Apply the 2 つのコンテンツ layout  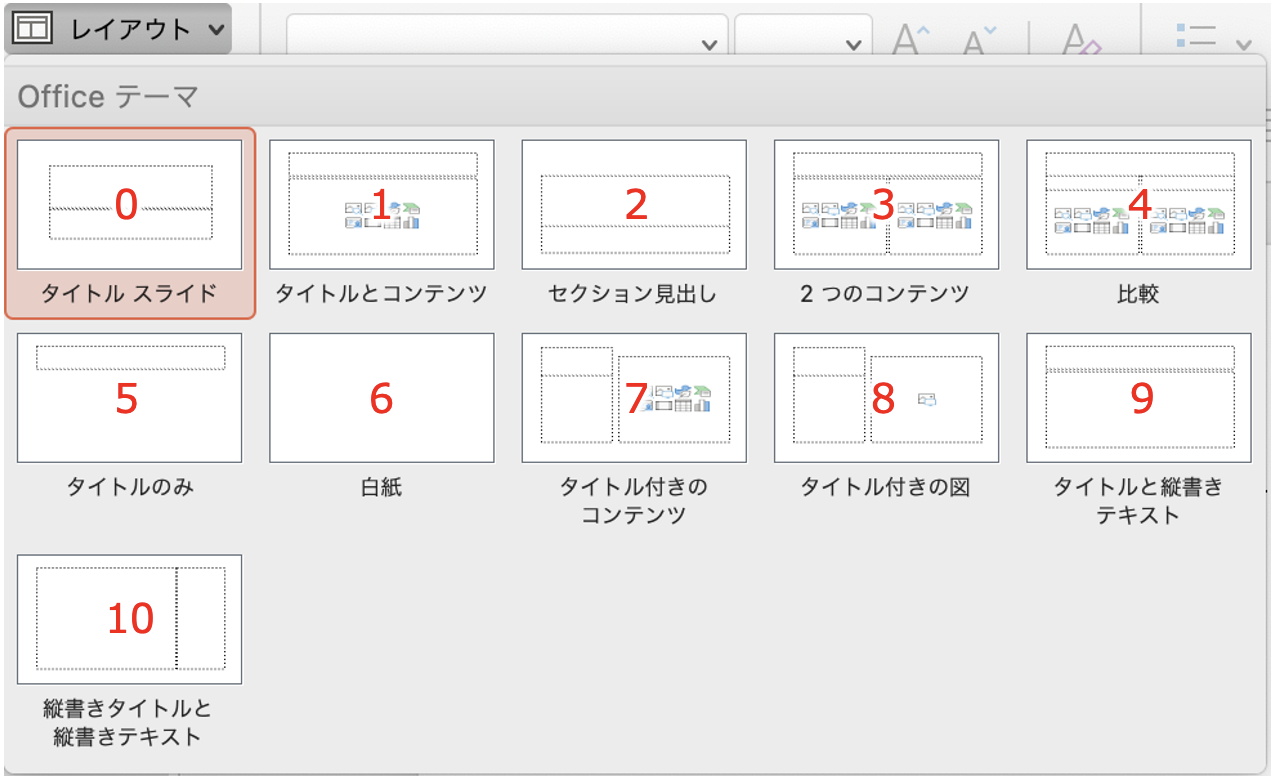[x=886, y=205]
